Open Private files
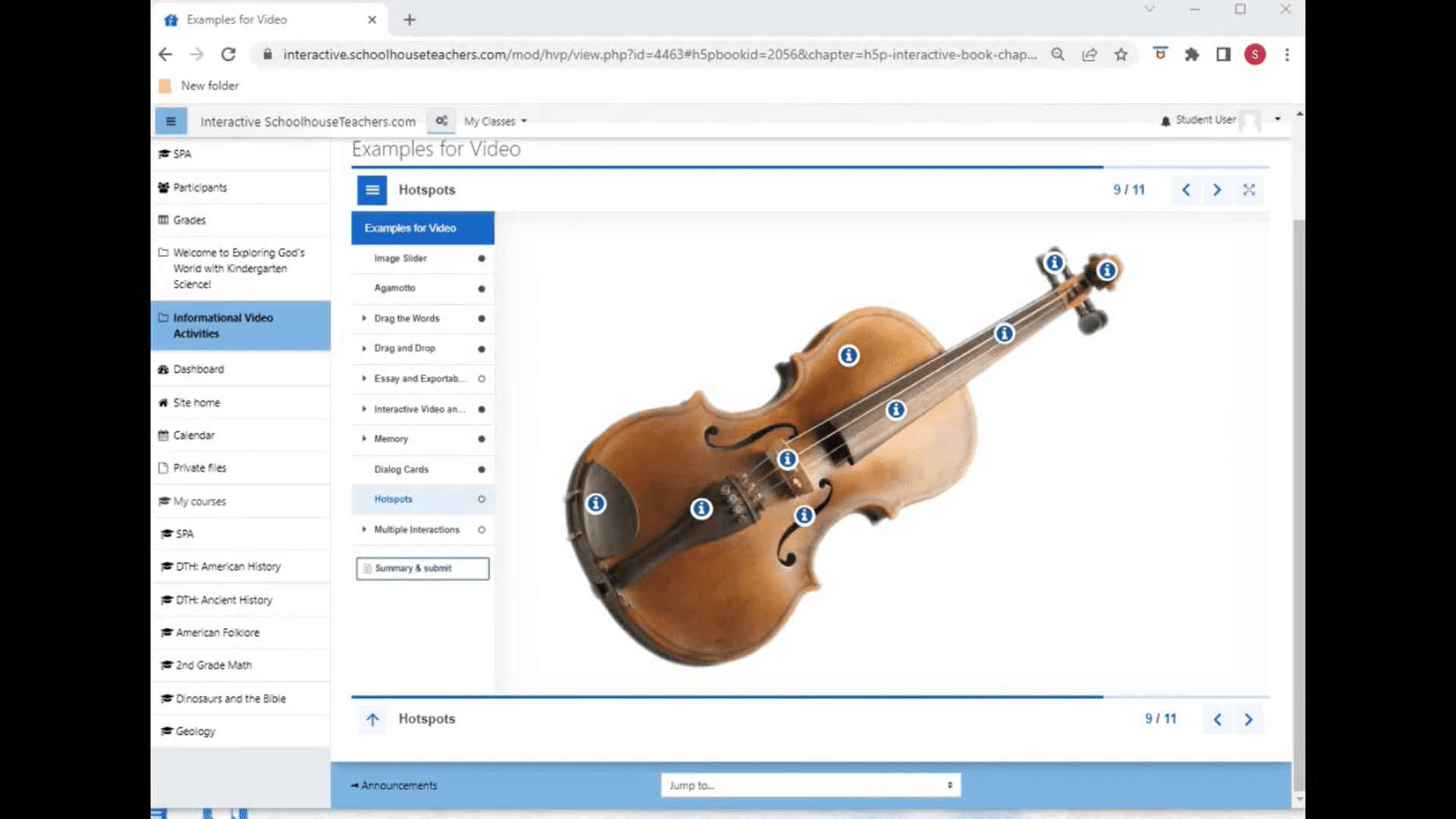The height and width of the screenshot is (819, 1456). tap(240, 468)
